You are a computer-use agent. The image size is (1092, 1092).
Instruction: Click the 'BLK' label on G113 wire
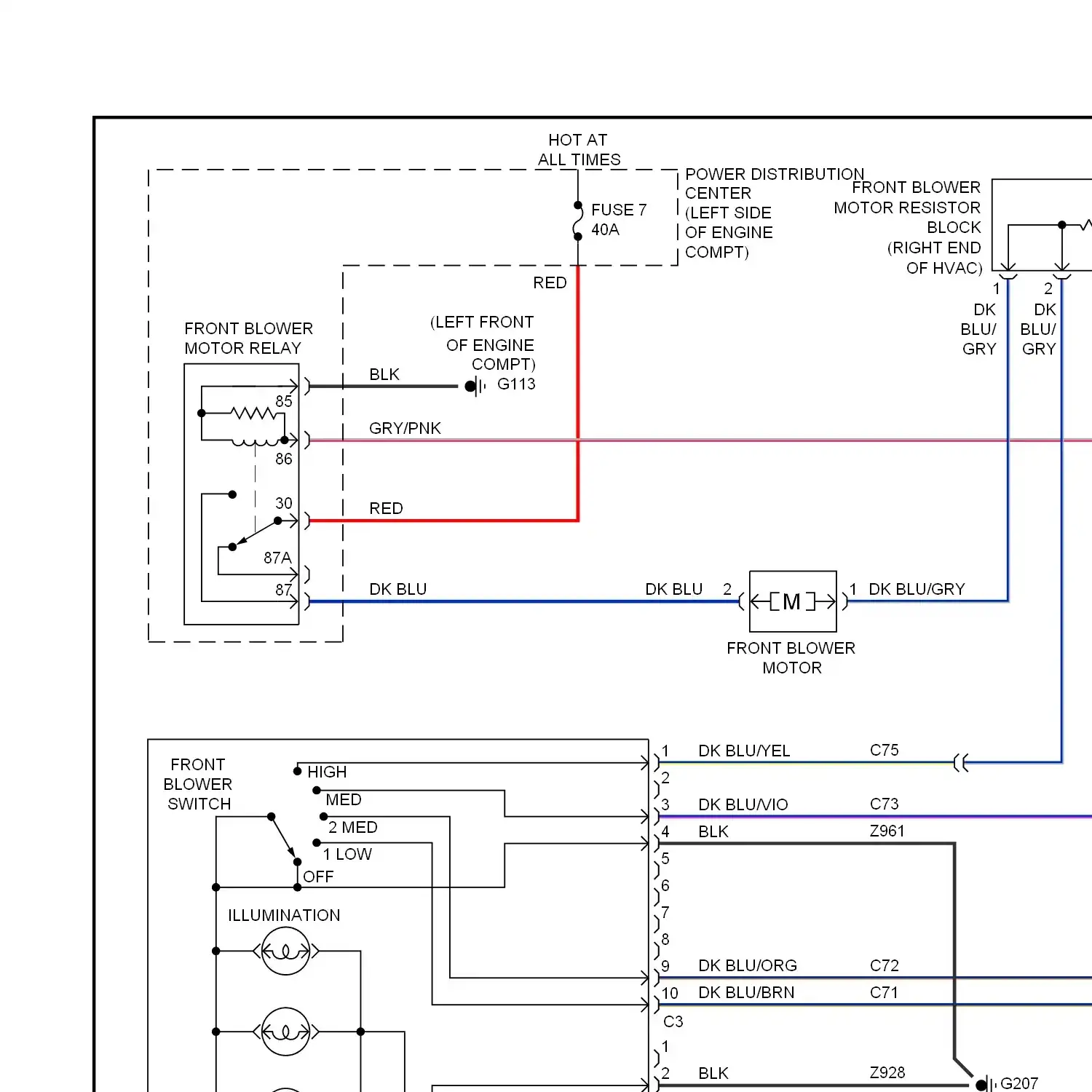[x=384, y=374]
